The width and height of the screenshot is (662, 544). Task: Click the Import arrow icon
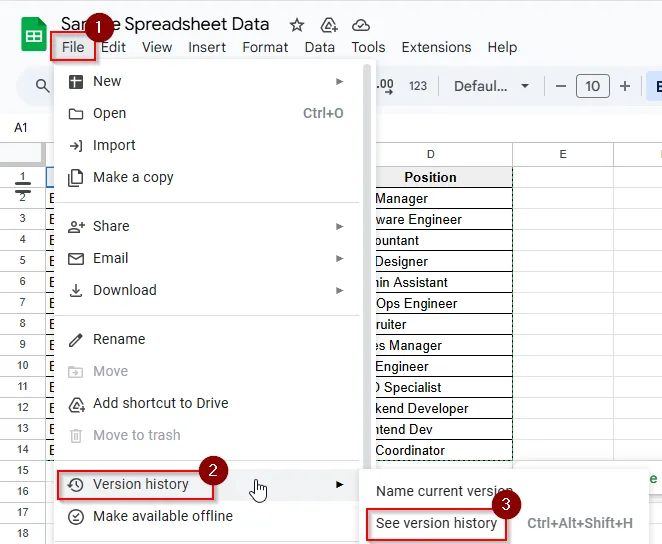pos(76,146)
